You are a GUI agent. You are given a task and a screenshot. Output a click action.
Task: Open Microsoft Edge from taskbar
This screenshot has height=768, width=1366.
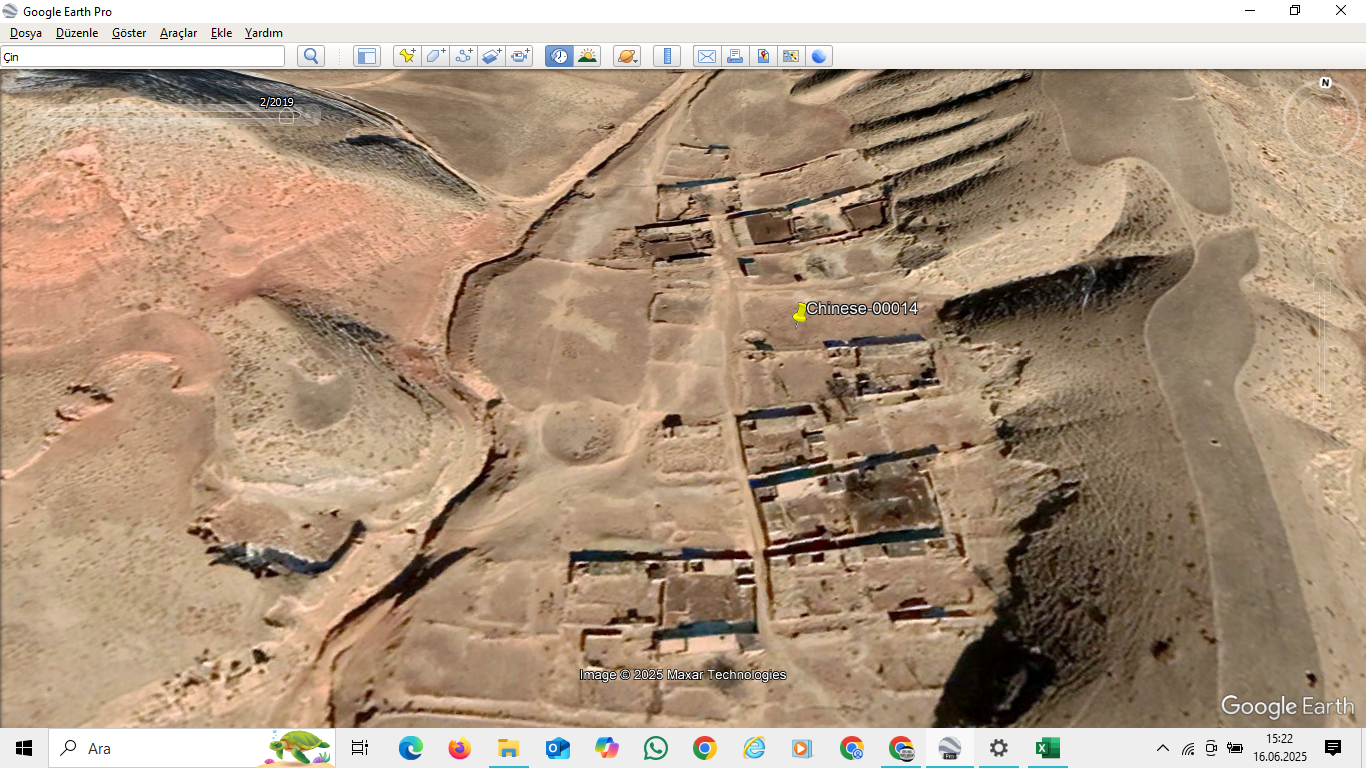[411, 748]
